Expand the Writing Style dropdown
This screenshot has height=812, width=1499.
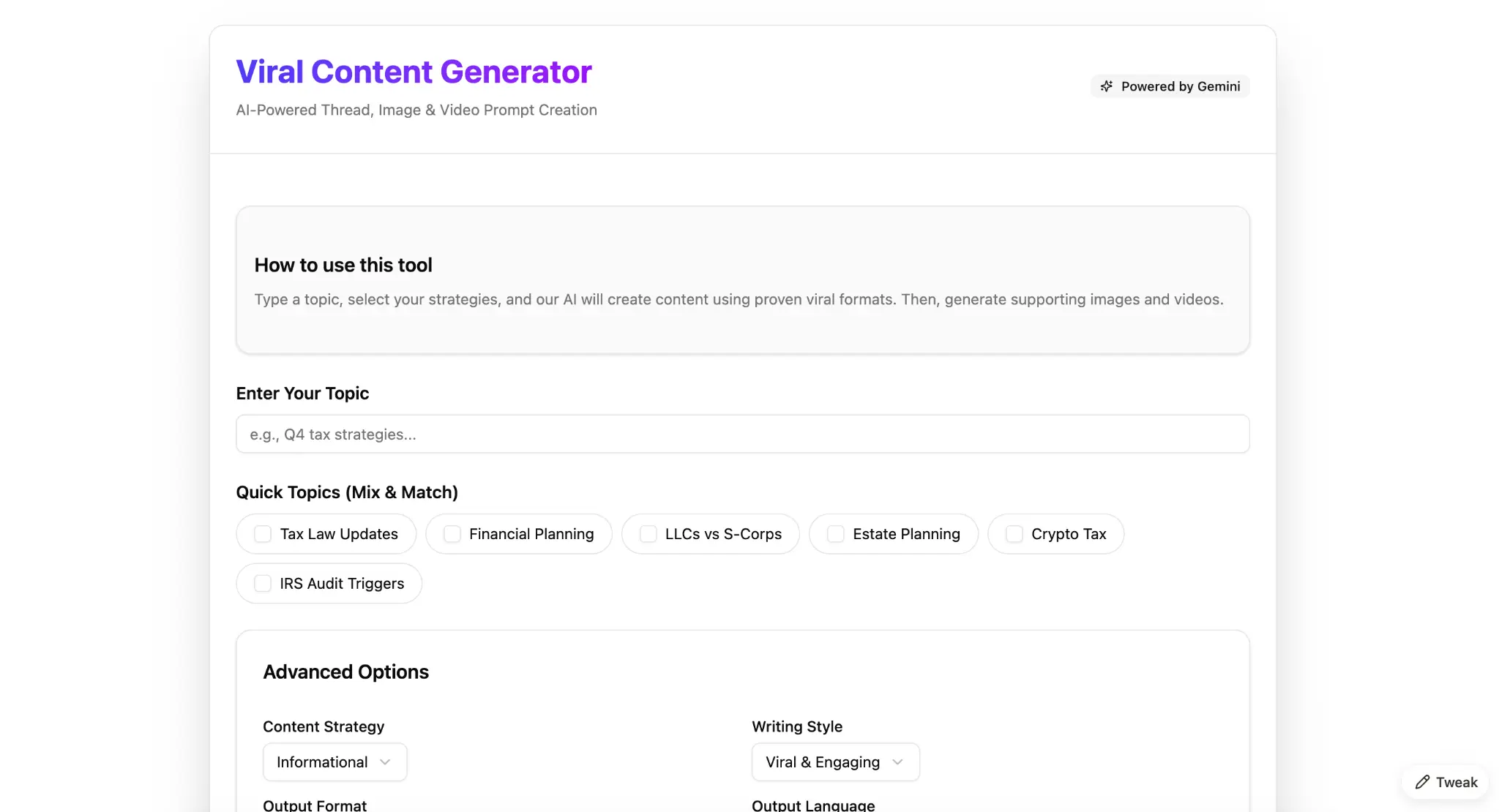tap(835, 762)
